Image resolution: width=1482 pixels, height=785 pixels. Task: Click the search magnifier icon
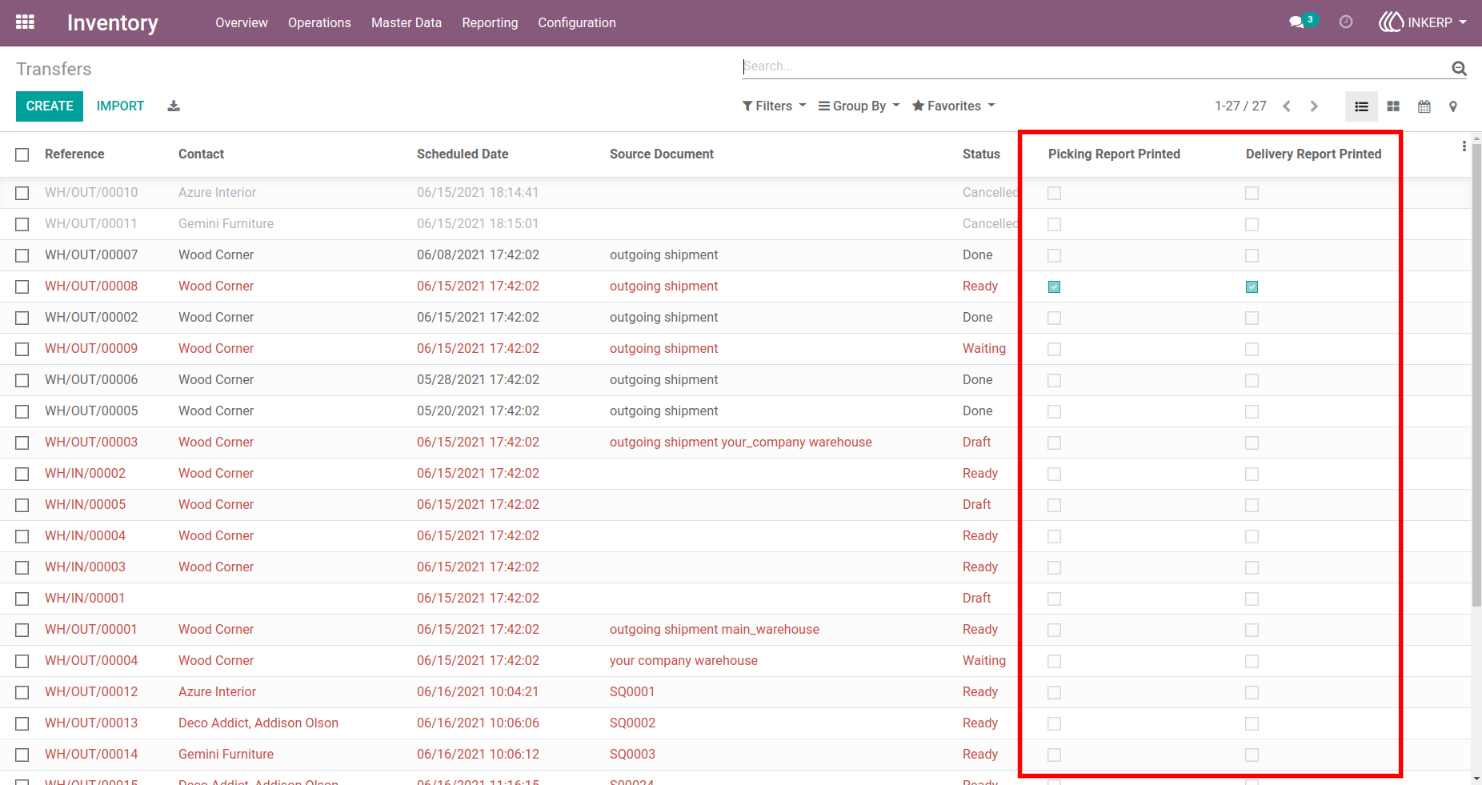1459,68
